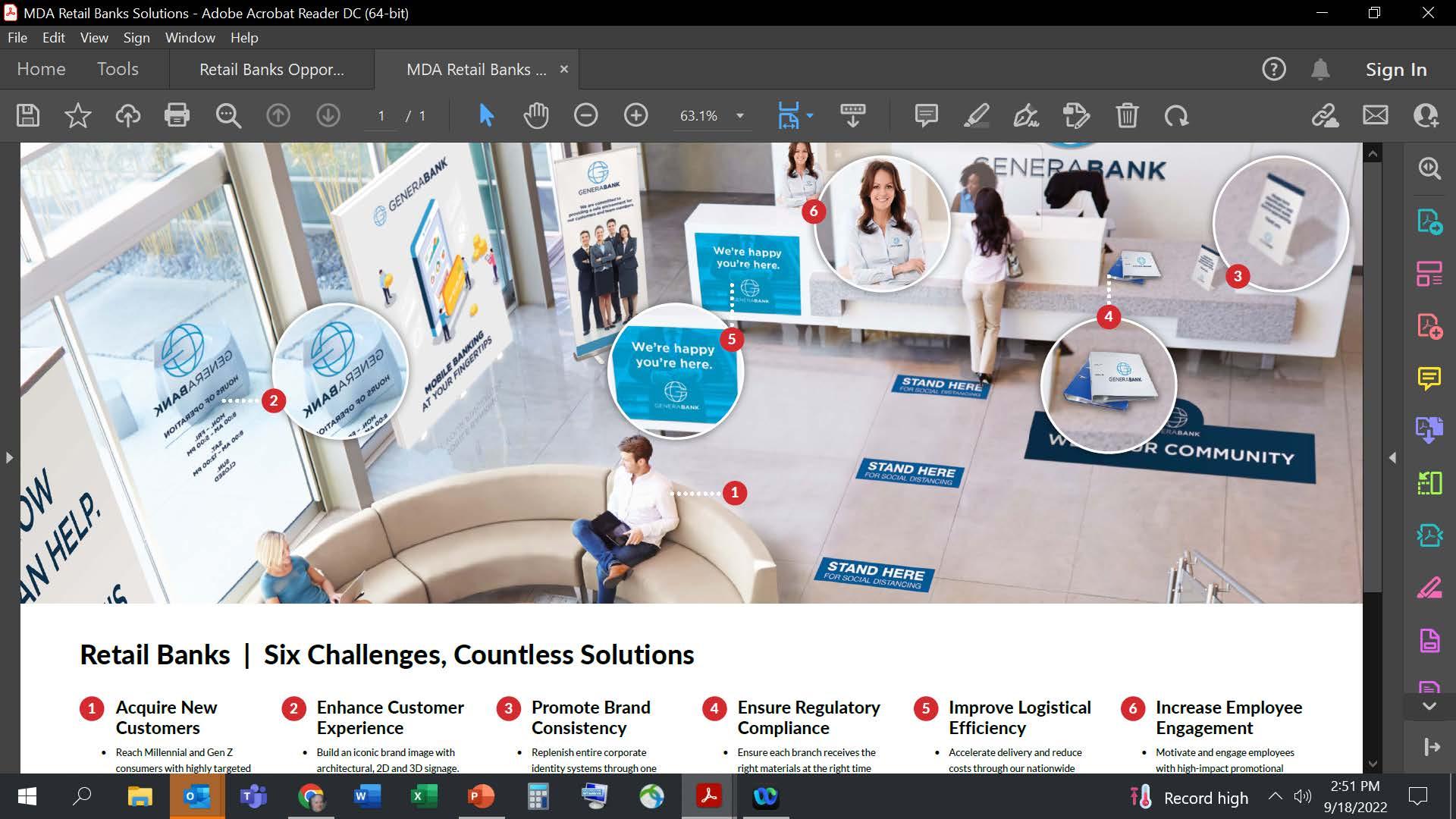Click the Sign In button
This screenshot has height=819, width=1456.
coord(1395,69)
